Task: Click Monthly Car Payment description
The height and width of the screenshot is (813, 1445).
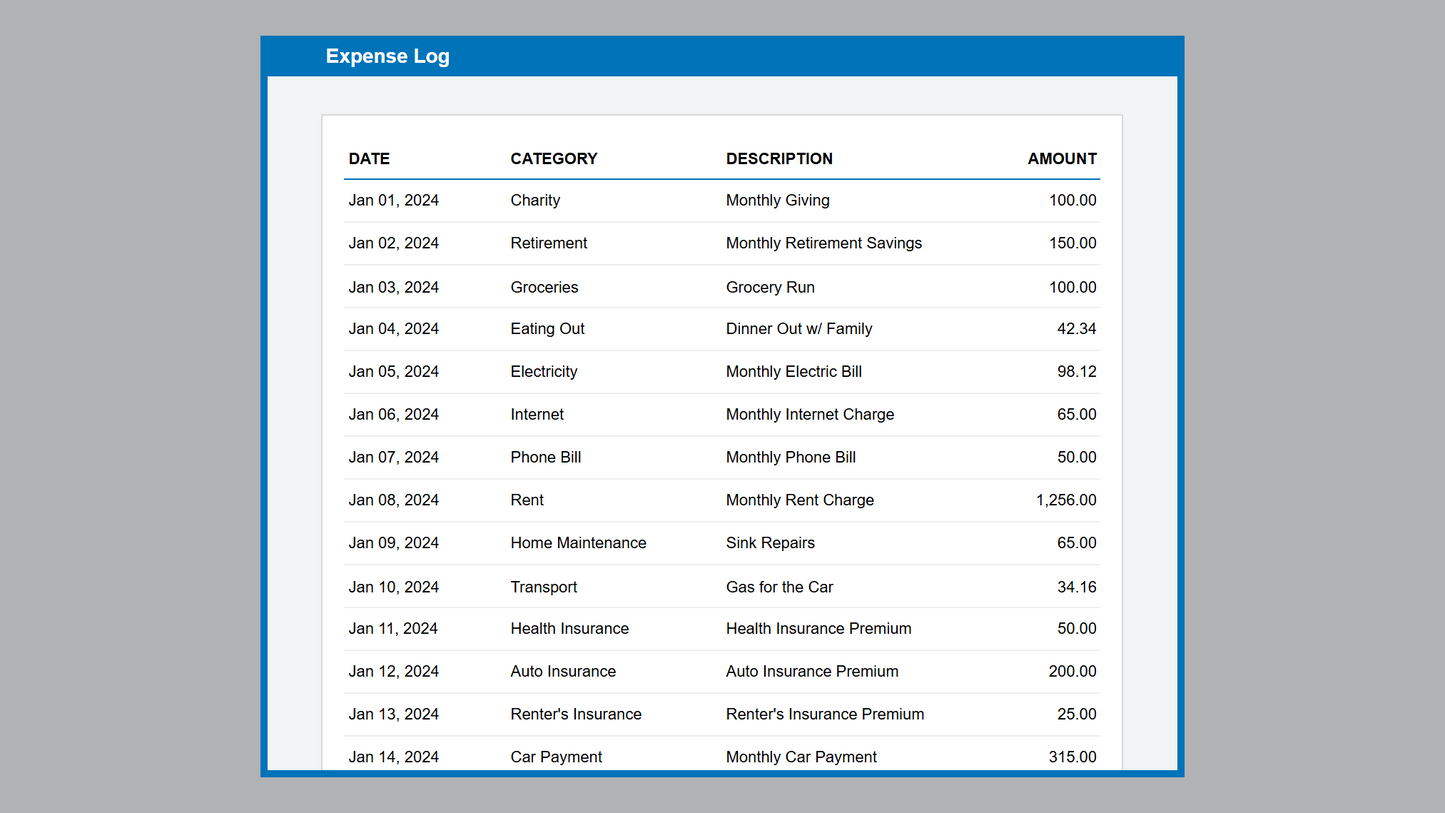Action: click(x=801, y=757)
